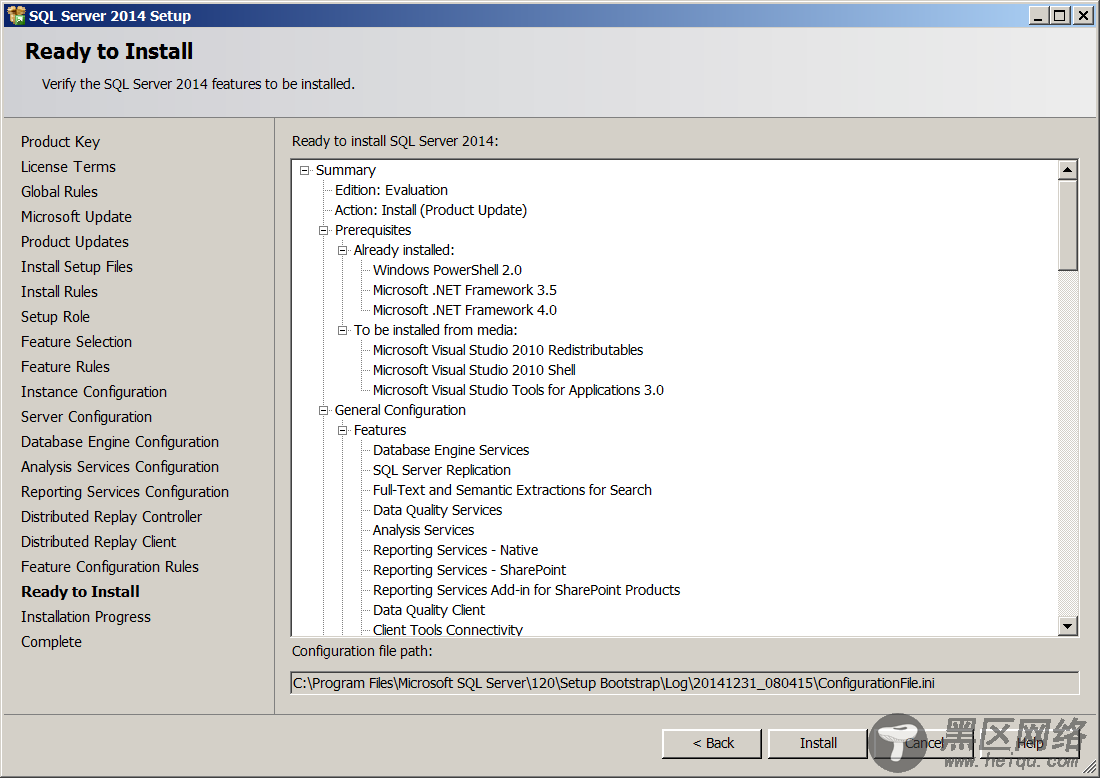Select the Server Configuration step
Screen dimensions: 1100x778
coord(86,417)
